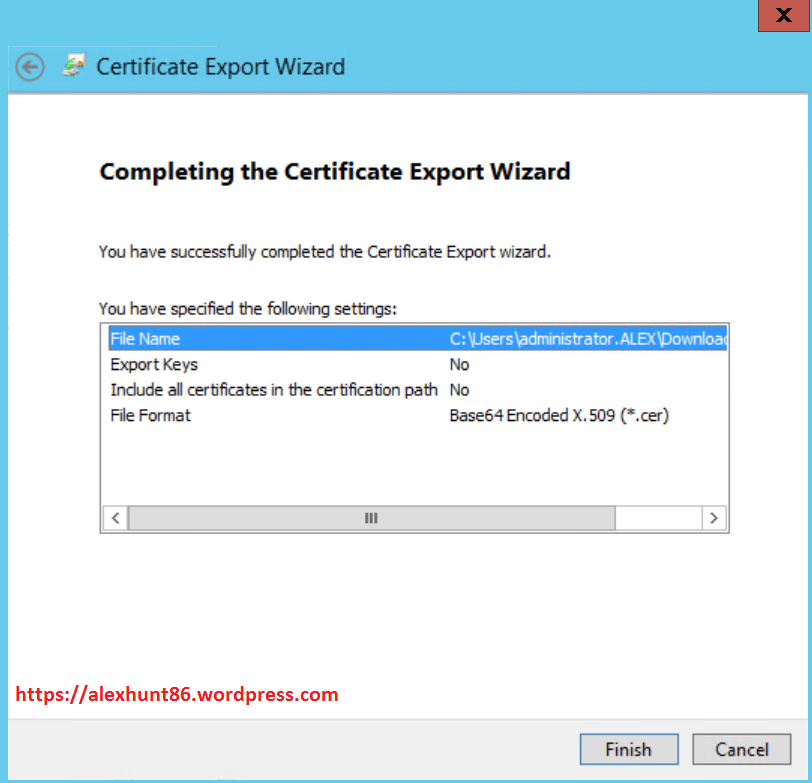Screen dimensions: 812x783
Task: Click the back arrow icon
Action: [30, 67]
